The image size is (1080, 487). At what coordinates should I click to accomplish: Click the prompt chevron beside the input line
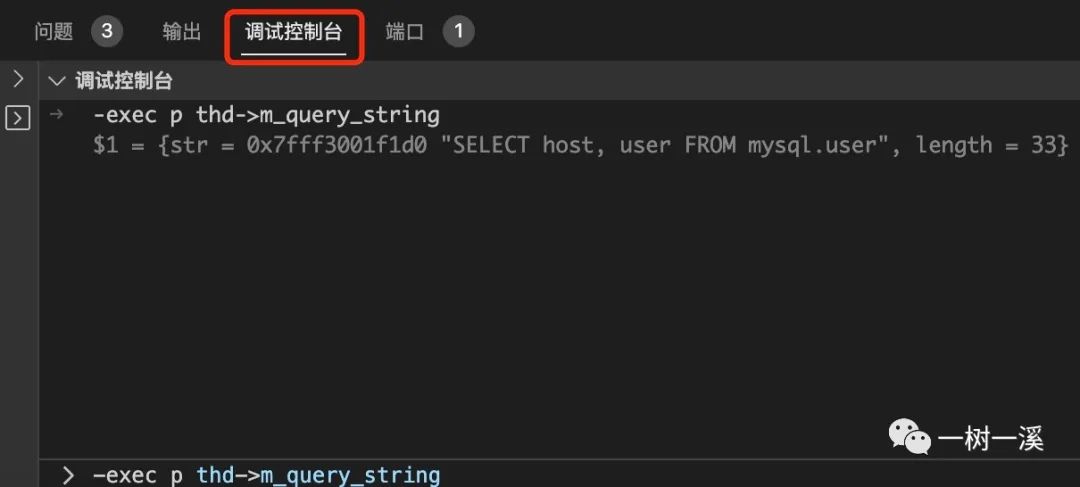(68, 475)
